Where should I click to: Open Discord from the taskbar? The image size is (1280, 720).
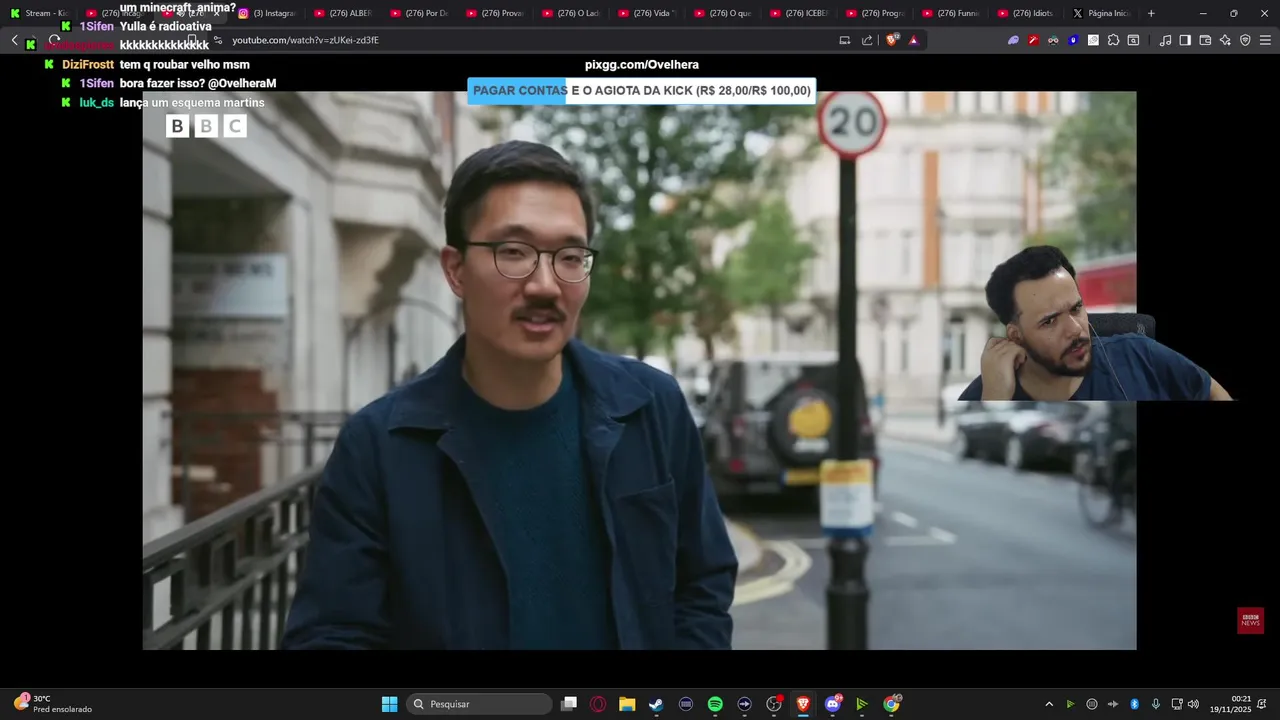[x=833, y=704]
